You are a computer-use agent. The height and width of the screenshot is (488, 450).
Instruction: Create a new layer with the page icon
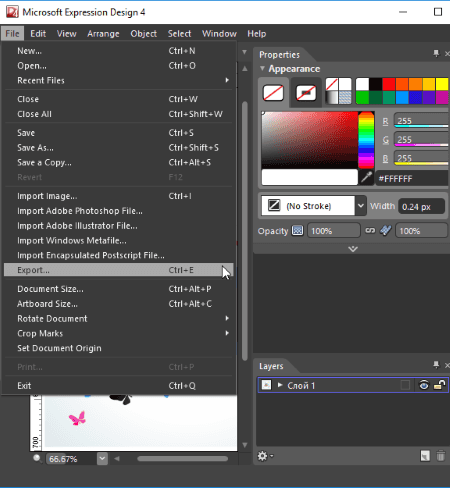pos(425,456)
